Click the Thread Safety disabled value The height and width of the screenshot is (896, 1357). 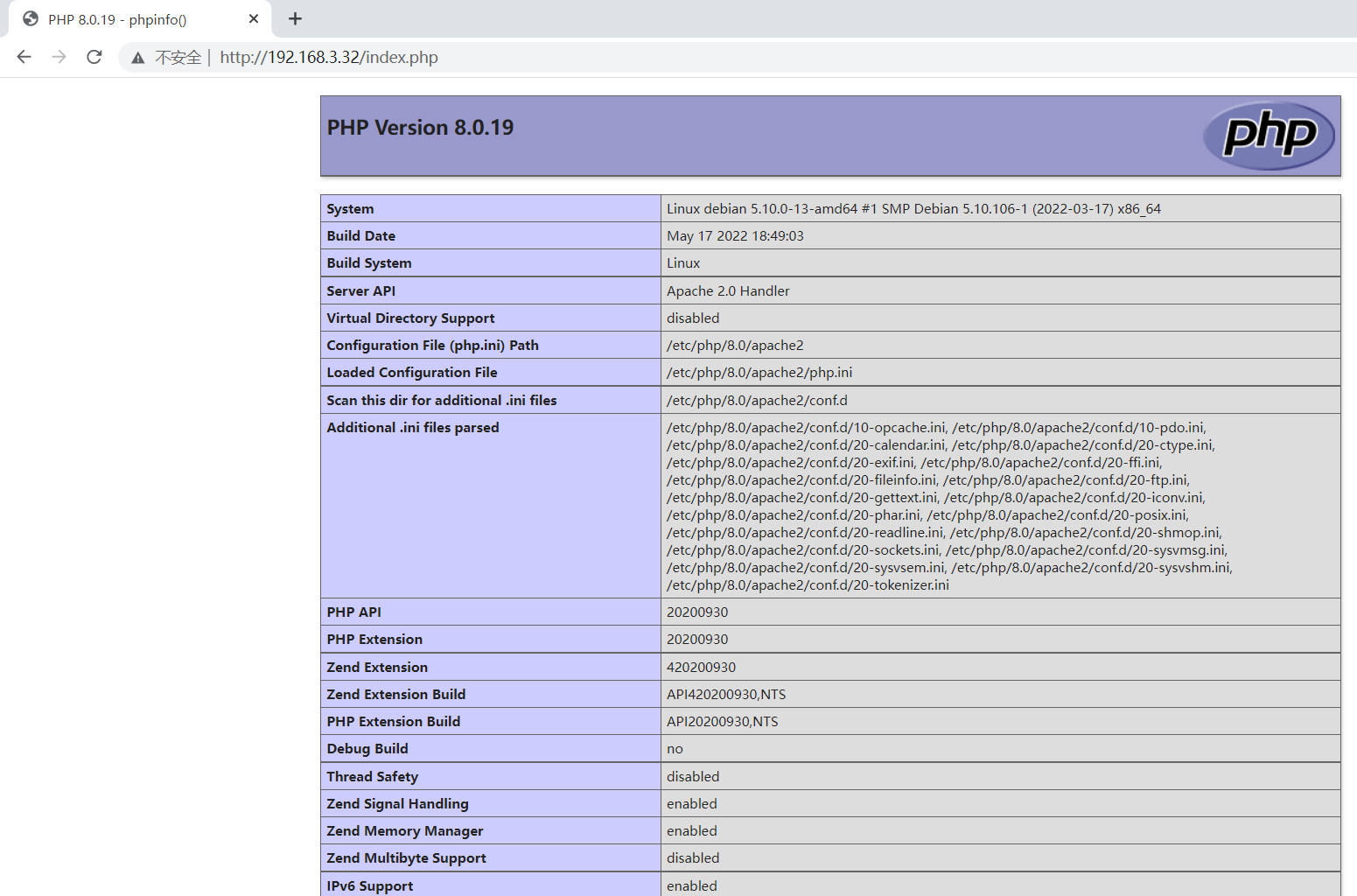(693, 777)
